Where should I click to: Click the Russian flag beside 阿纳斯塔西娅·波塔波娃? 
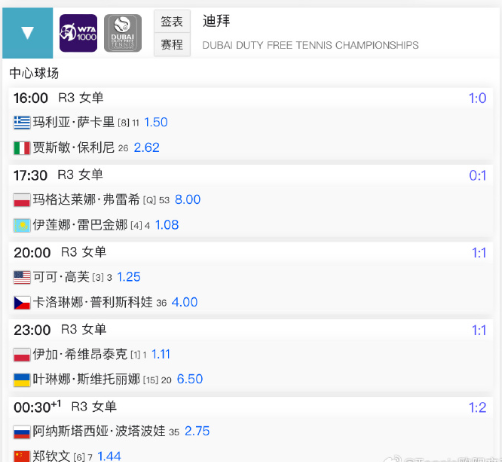click(22, 432)
